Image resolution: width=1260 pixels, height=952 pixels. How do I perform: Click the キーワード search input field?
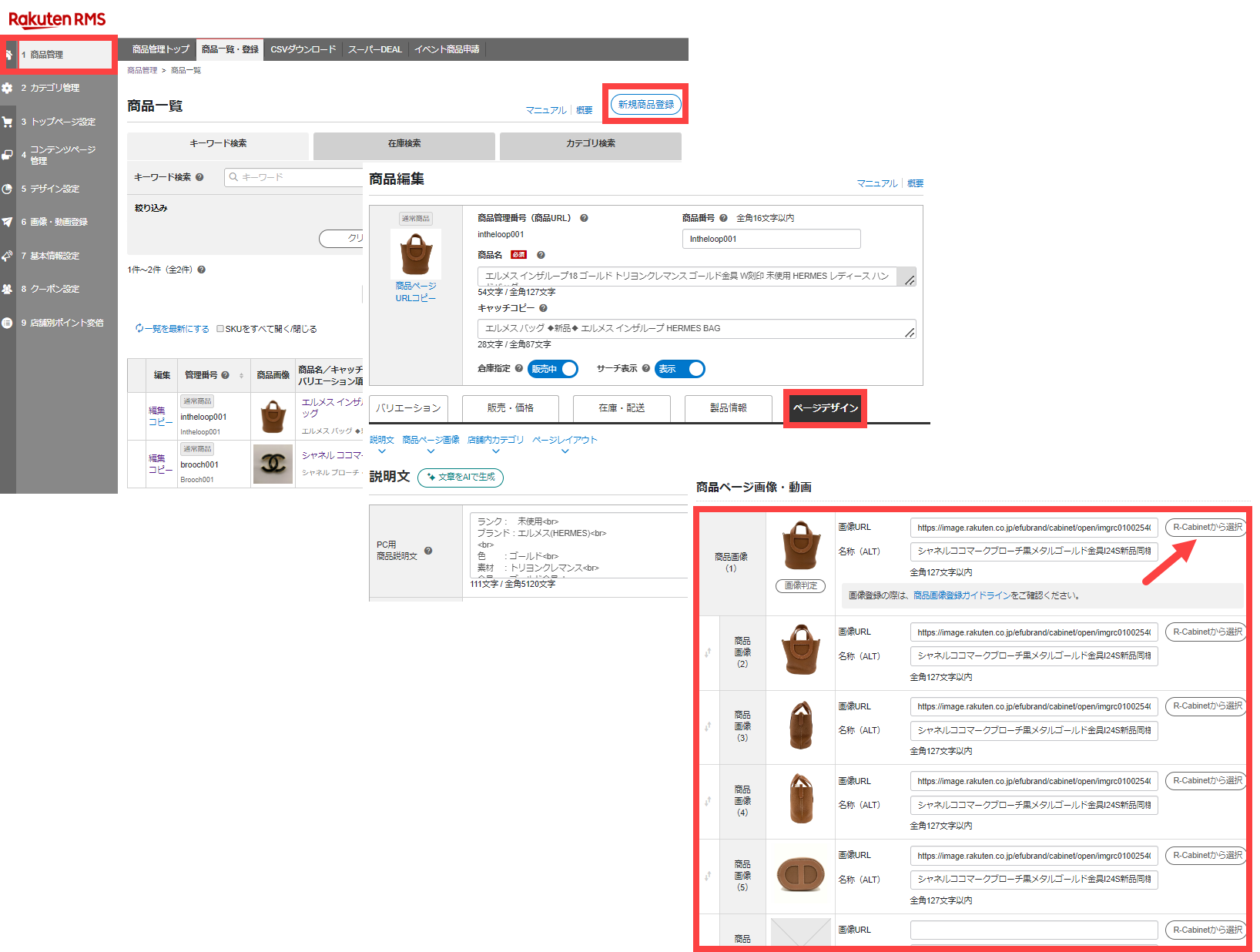click(x=293, y=177)
